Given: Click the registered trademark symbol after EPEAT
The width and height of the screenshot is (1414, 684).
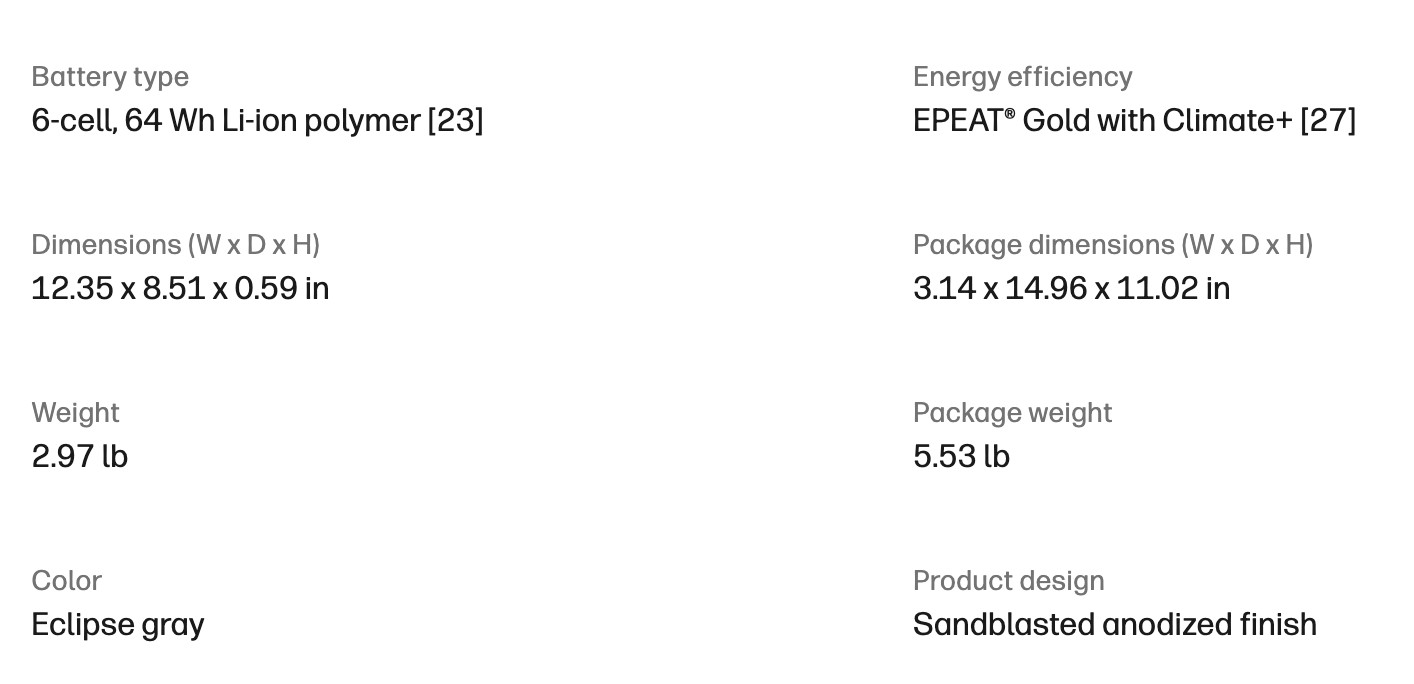Looking at the screenshot, I should click(x=1010, y=114).
